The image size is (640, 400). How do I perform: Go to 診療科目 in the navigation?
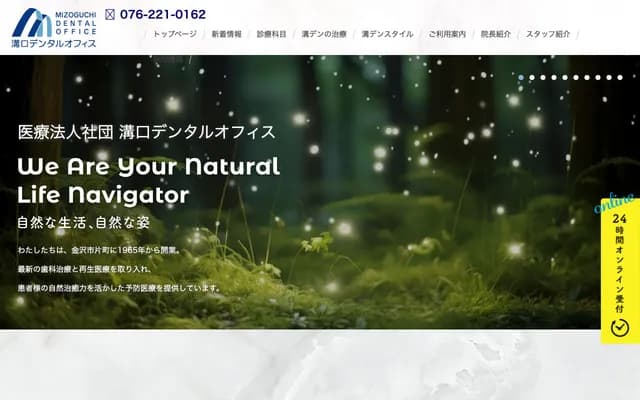pyautogui.click(x=271, y=34)
